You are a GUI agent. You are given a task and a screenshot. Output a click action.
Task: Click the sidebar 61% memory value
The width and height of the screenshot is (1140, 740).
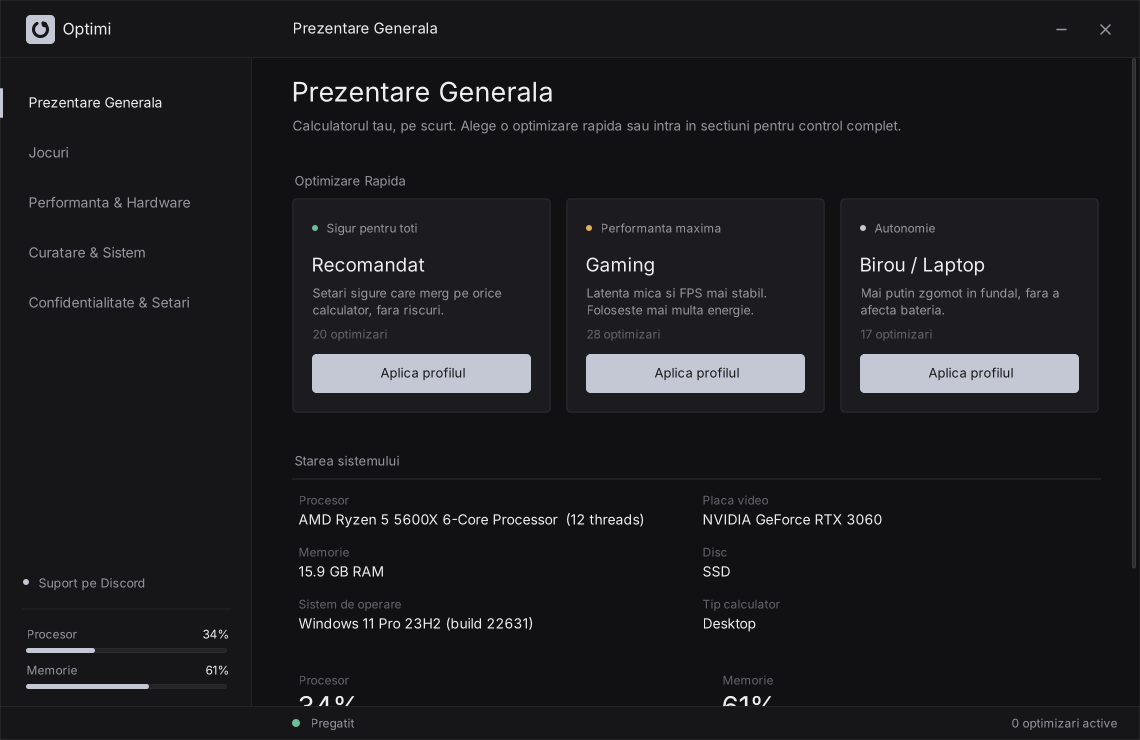(x=217, y=670)
